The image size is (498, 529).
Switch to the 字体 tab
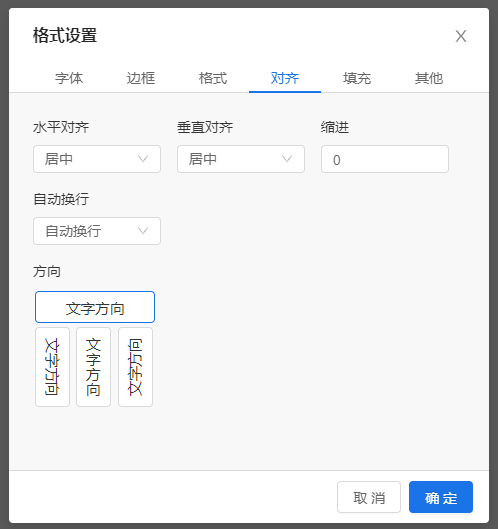click(x=69, y=78)
